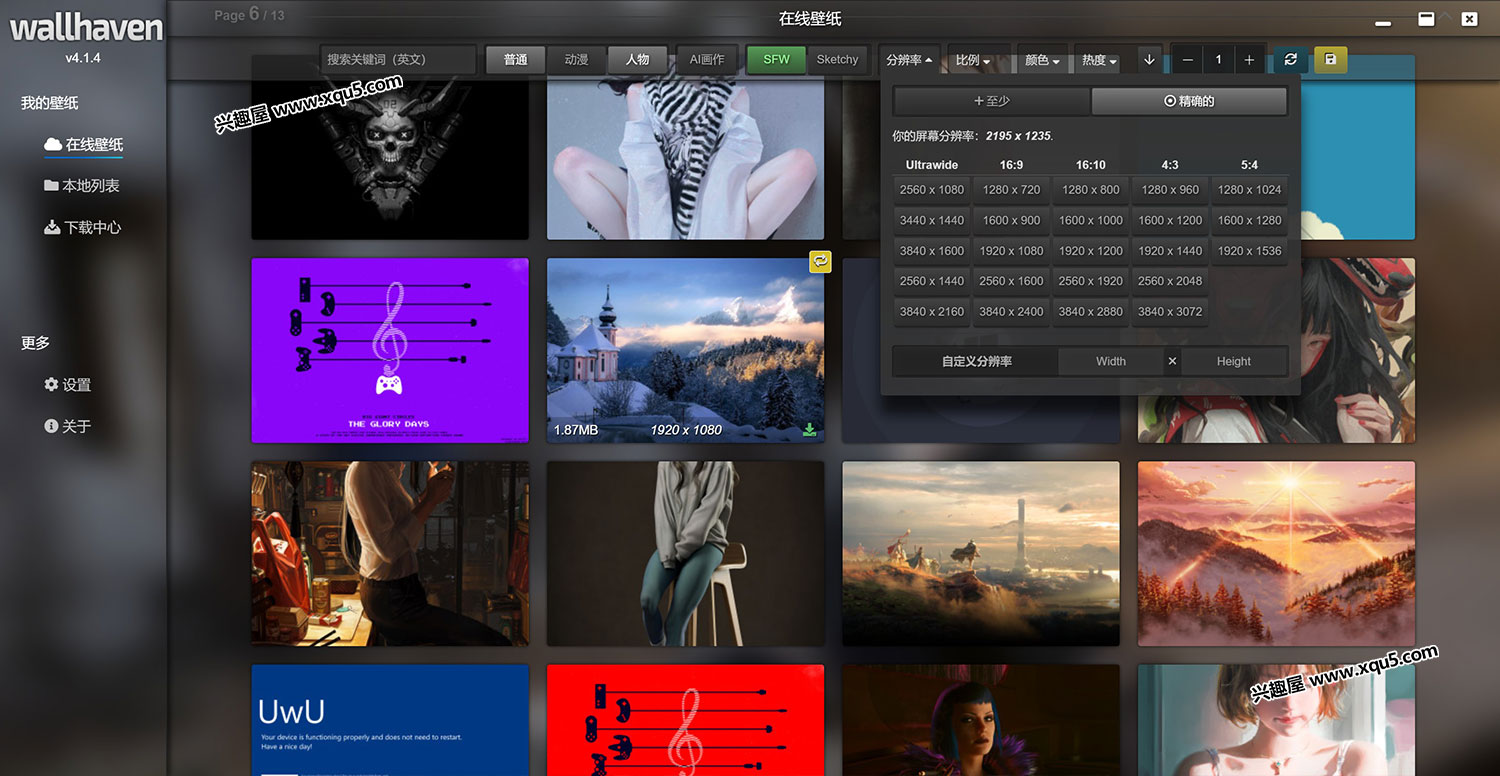Click the green download icon on the church wallpaper
Viewport: 1500px width, 776px height.
pyautogui.click(x=809, y=430)
